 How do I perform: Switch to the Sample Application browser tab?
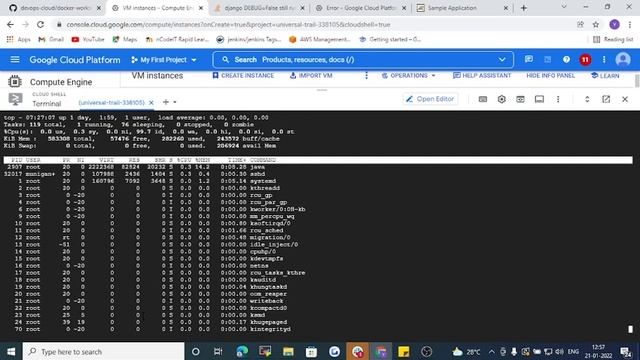[462, 8]
